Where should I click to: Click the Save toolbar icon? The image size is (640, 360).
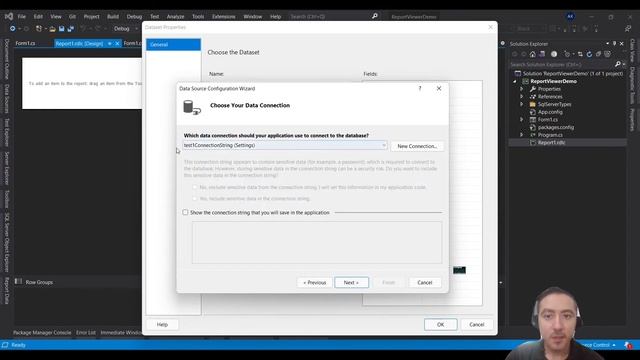pyautogui.click(x=62, y=29)
